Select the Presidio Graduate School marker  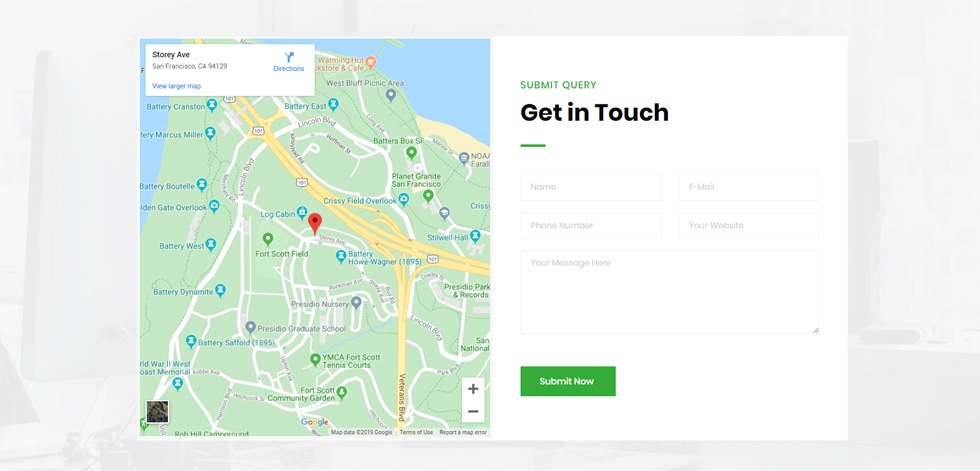(x=251, y=327)
